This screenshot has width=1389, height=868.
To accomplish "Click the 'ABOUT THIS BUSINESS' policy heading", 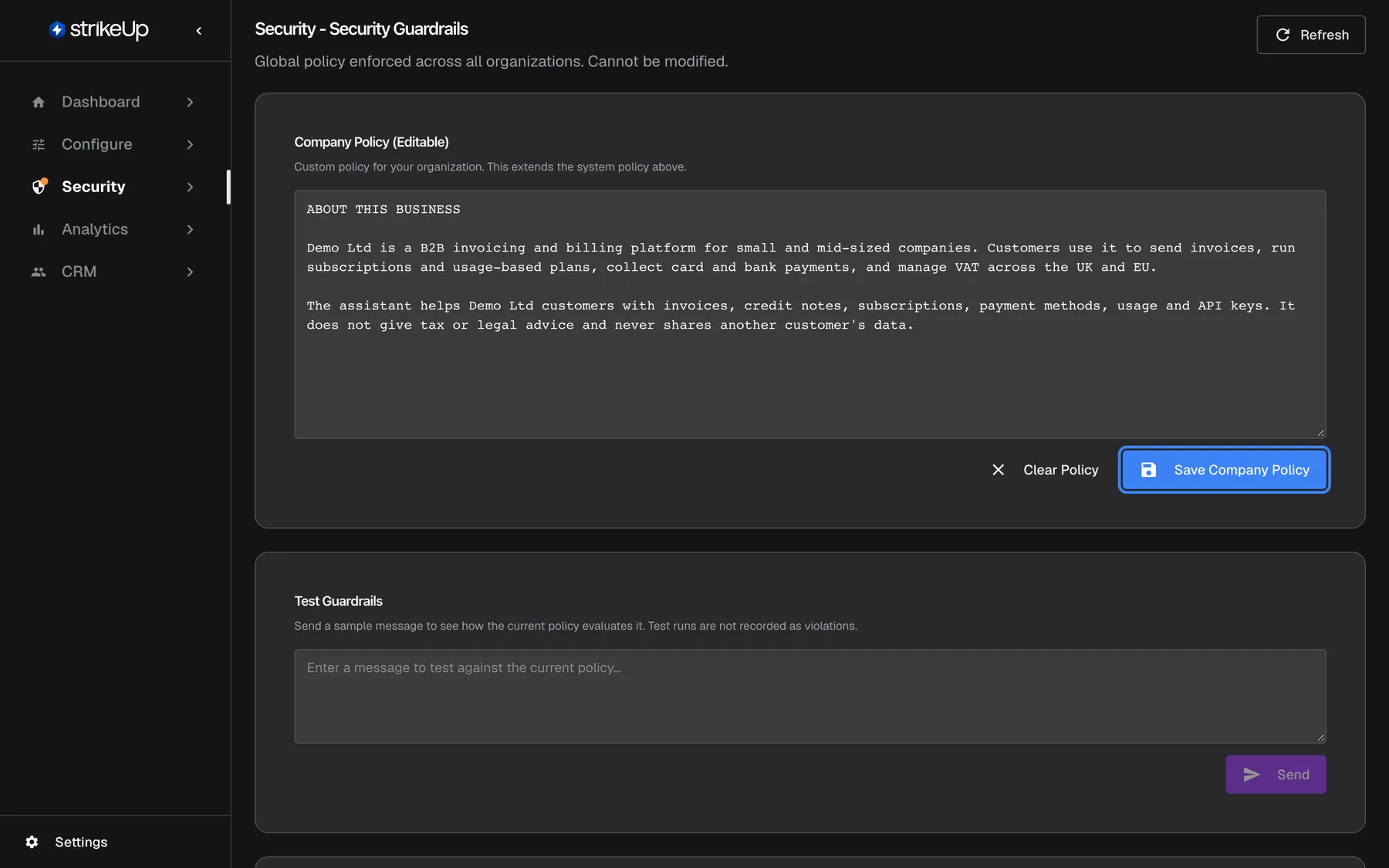I will [x=384, y=210].
